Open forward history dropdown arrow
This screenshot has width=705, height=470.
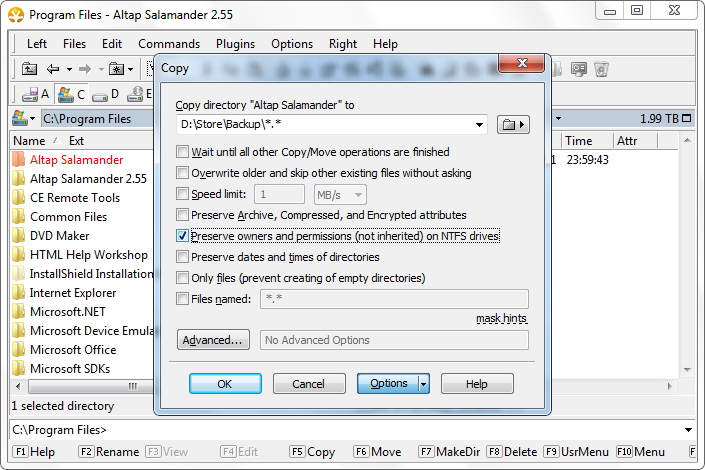point(101,69)
